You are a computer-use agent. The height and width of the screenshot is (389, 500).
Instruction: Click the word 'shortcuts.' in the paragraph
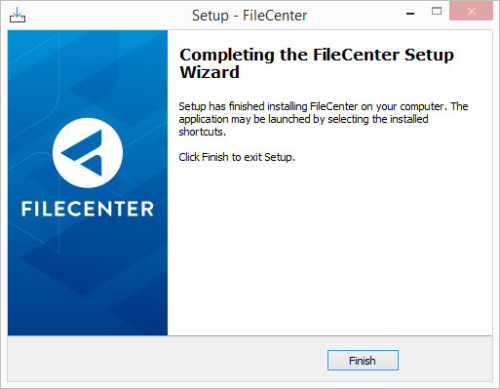(x=202, y=132)
